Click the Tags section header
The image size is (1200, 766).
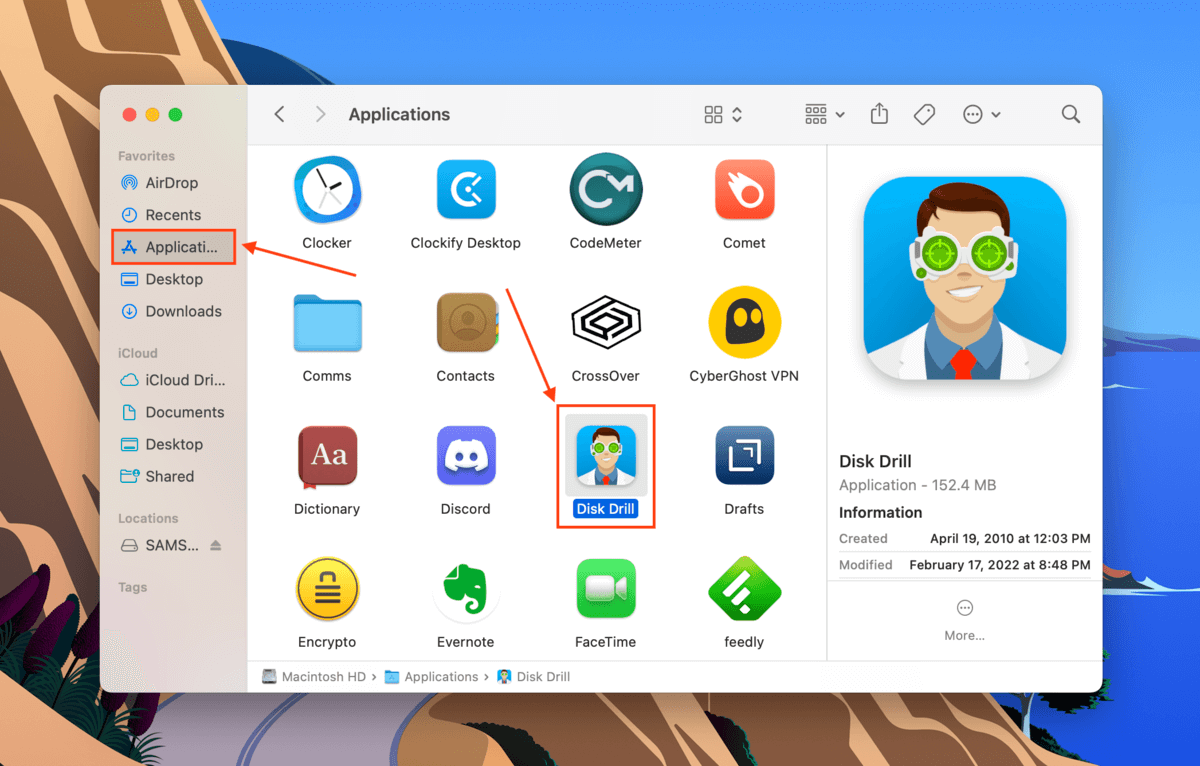132,587
